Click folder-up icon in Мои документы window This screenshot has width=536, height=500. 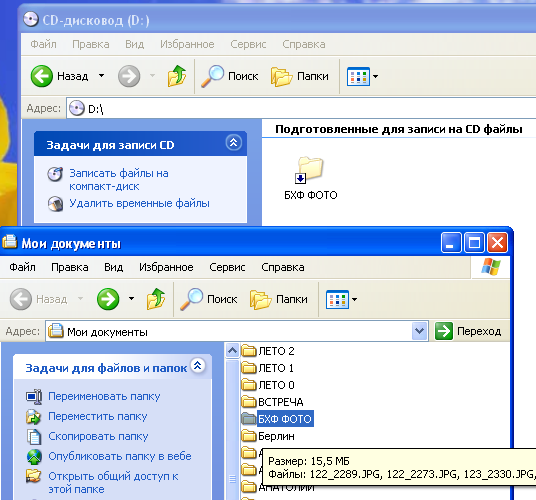156,299
